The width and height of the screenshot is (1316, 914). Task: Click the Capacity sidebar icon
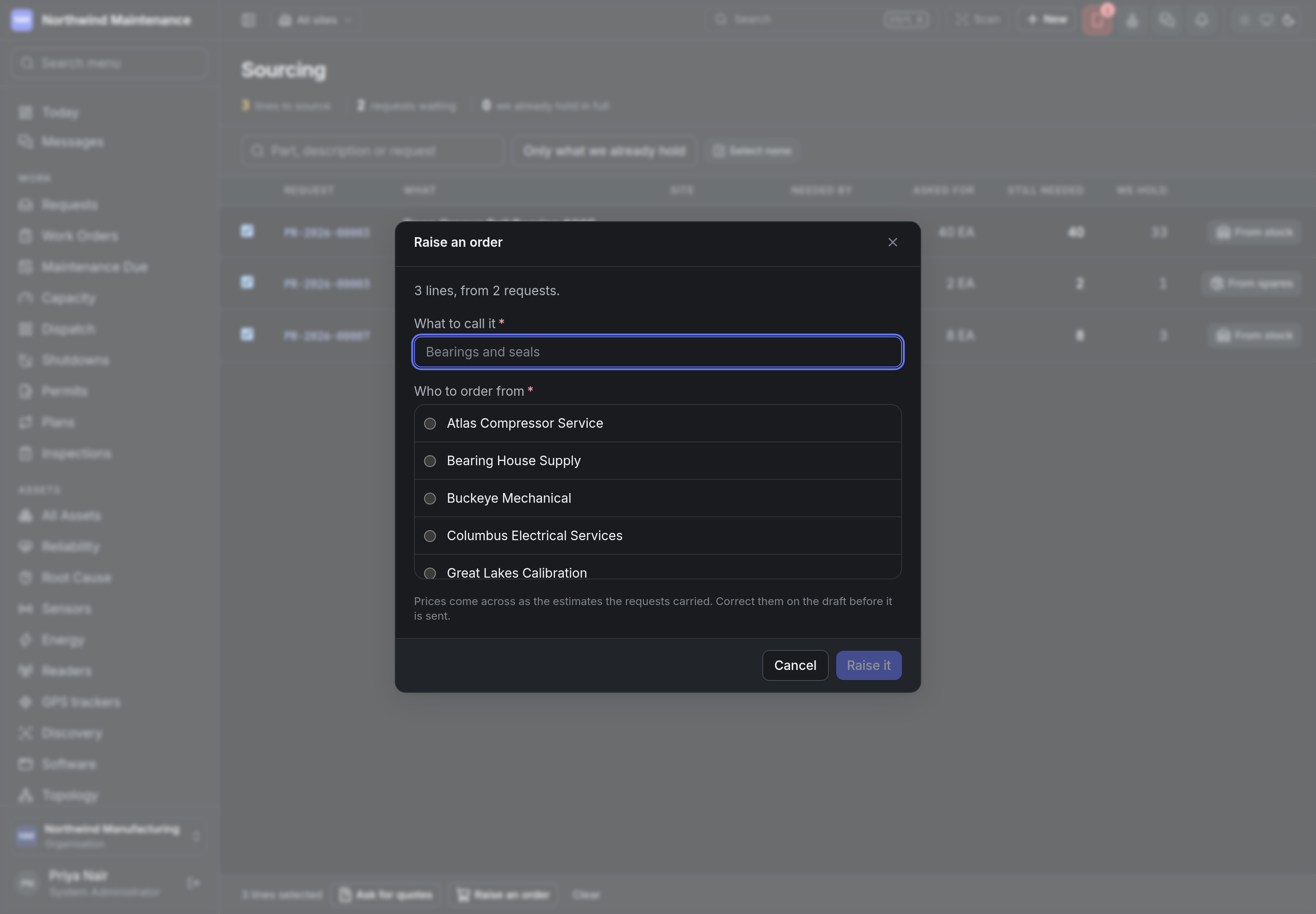tap(25, 298)
